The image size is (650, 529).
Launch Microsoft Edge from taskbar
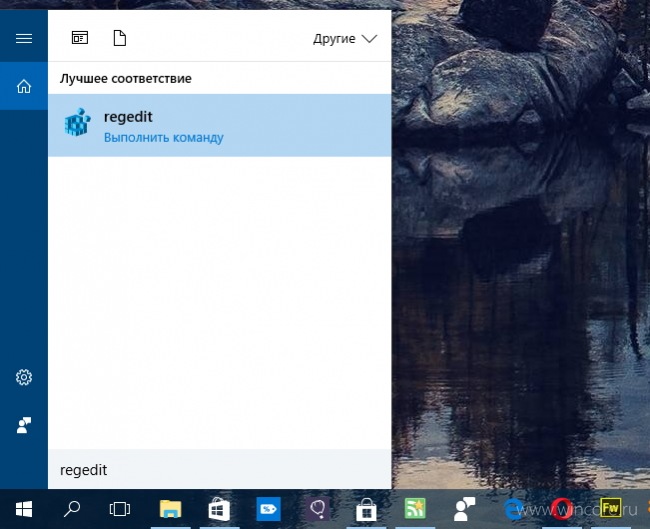tap(513, 509)
